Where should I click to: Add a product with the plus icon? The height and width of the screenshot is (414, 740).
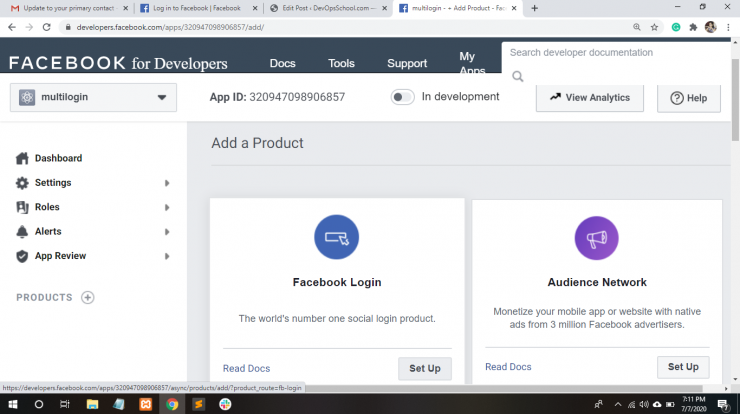[x=87, y=297]
